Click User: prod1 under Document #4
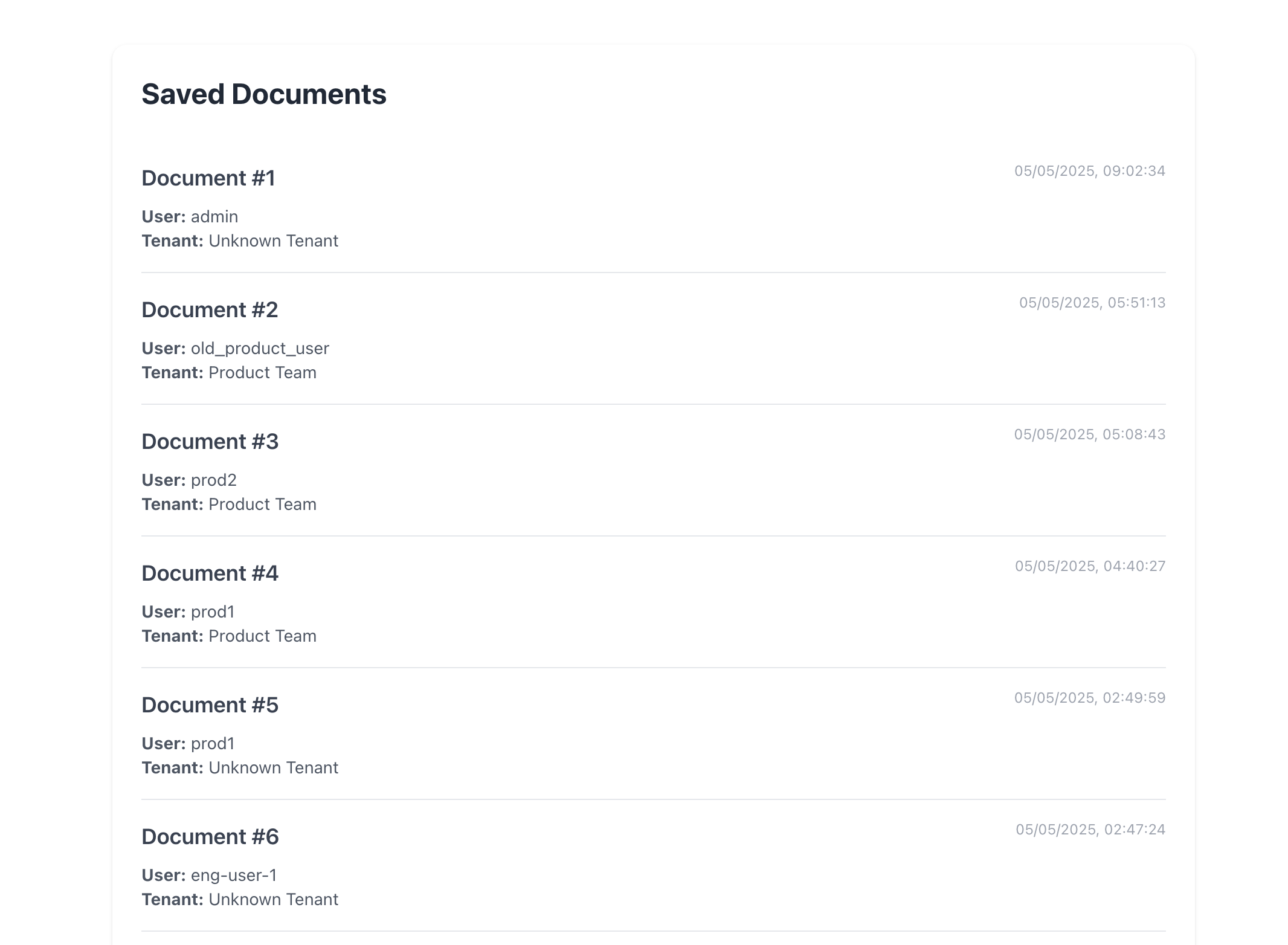This screenshot has height=945, width=1288. (x=188, y=611)
